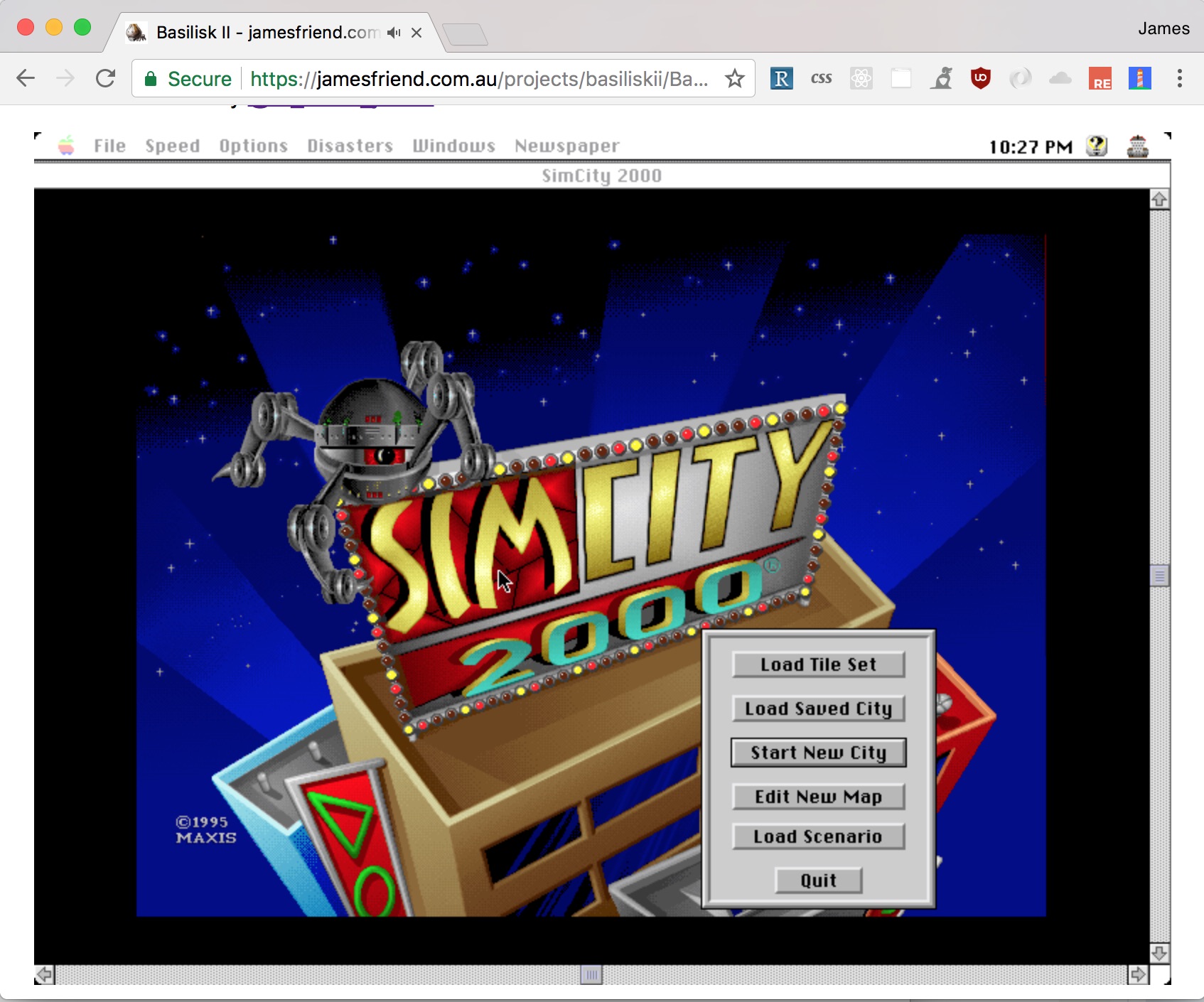Click the balloon help icon in emulated menu bar

tap(1097, 146)
